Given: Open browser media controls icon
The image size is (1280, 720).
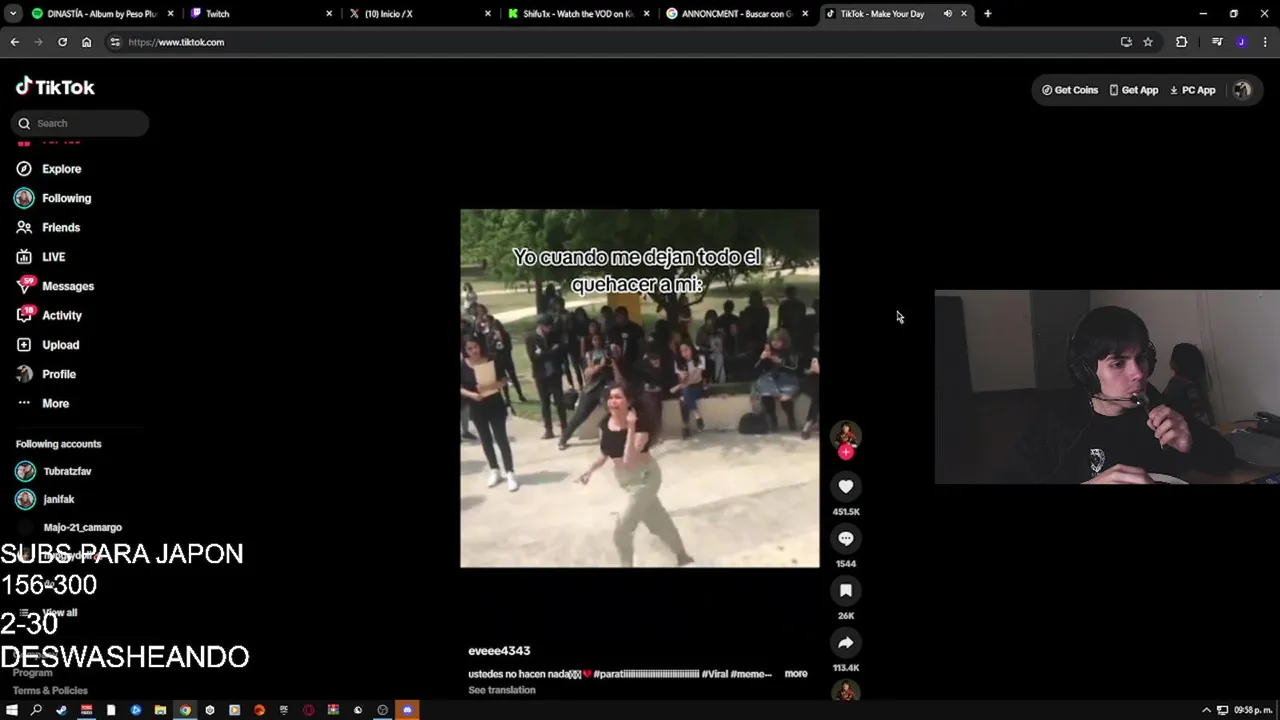Looking at the screenshot, I should tap(1217, 42).
